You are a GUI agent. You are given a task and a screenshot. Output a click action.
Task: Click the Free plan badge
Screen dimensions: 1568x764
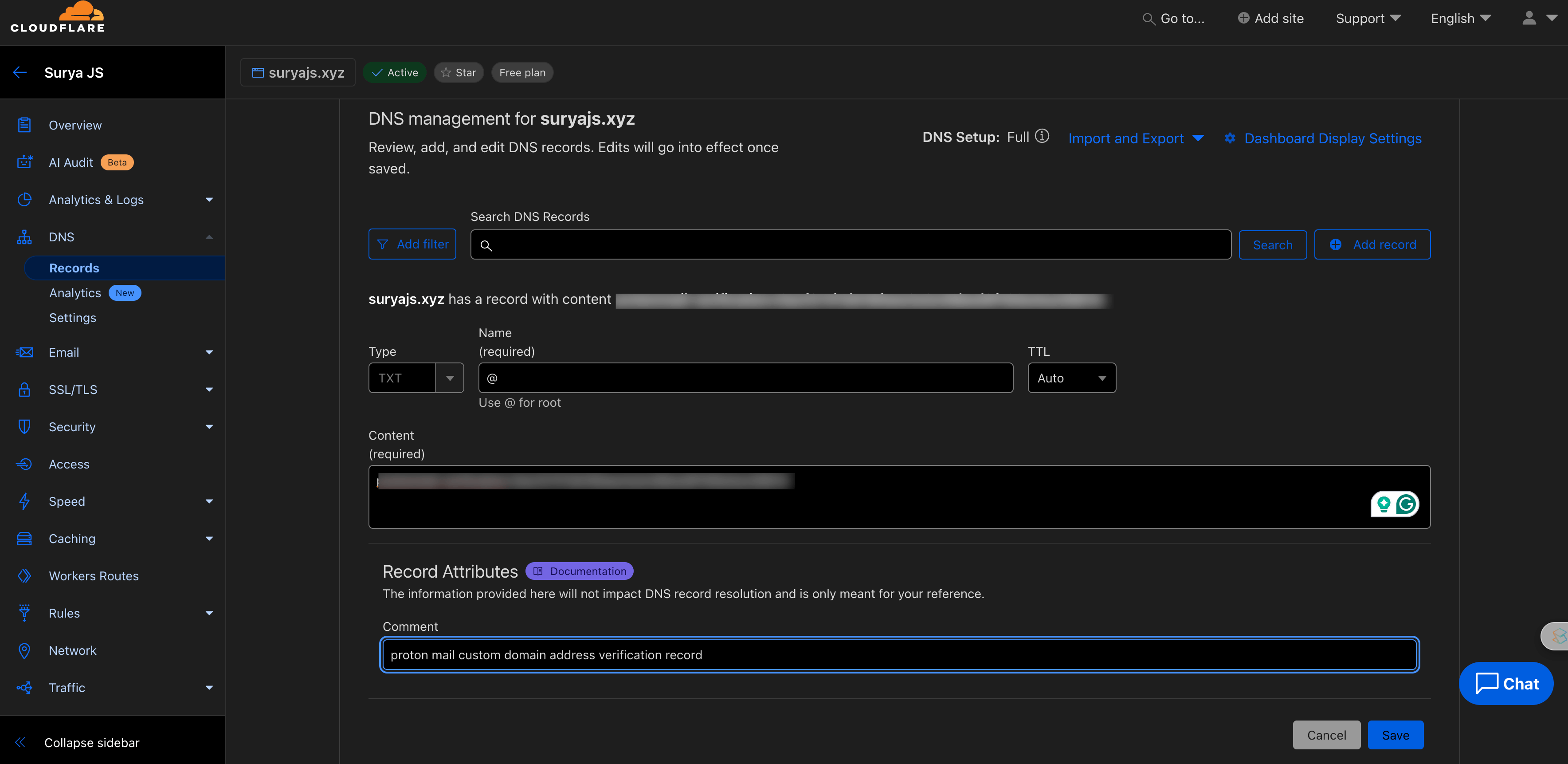tap(522, 72)
